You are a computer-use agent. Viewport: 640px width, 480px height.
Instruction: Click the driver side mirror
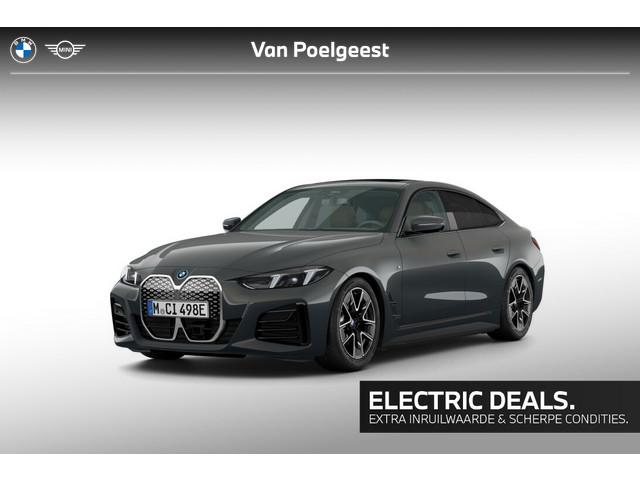click(x=427, y=224)
